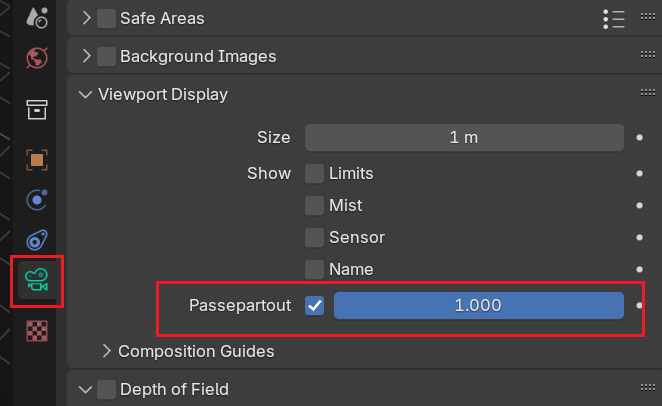662x406 pixels.
Task: Open the Scene properties tab
Action: click(37, 17)
